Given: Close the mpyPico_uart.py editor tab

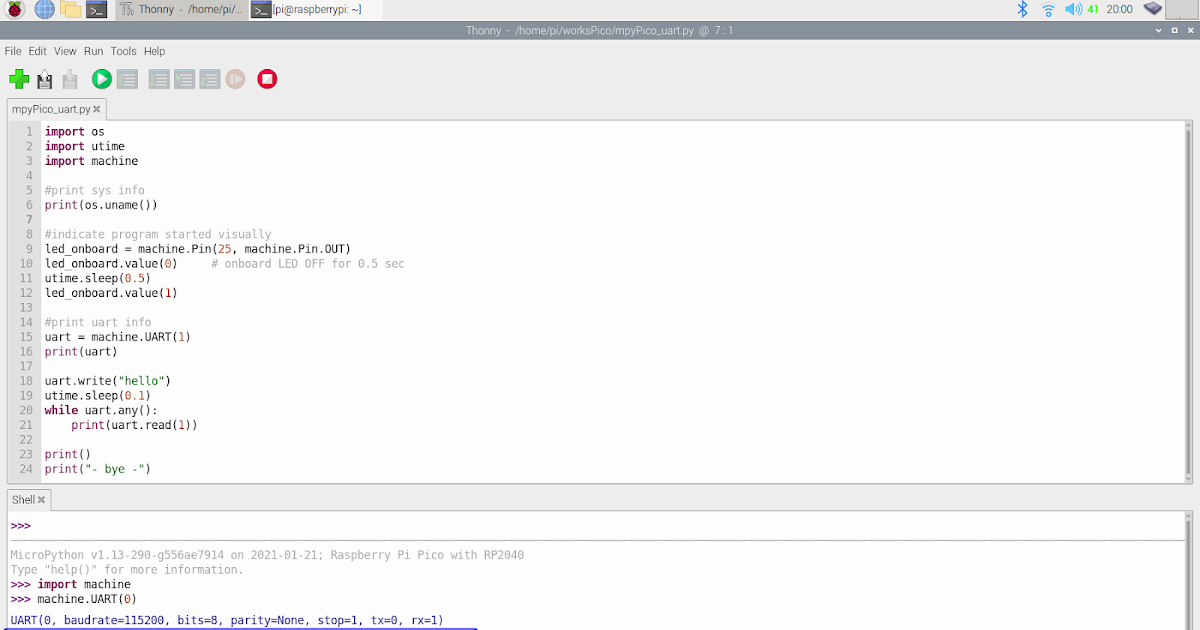Looking at the screenshot, I should point(96,109).
